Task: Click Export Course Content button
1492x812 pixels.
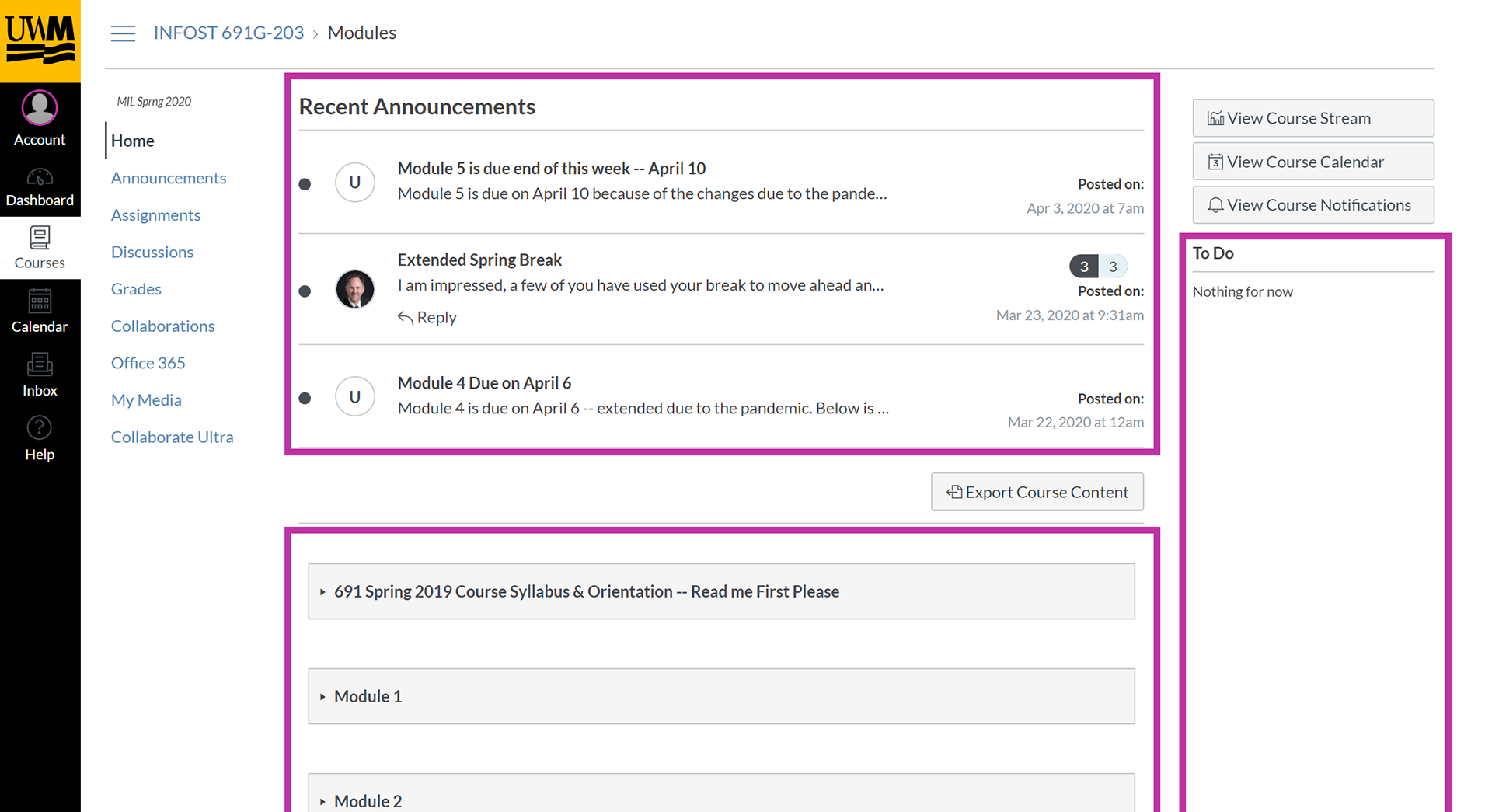Action: 1037,492
